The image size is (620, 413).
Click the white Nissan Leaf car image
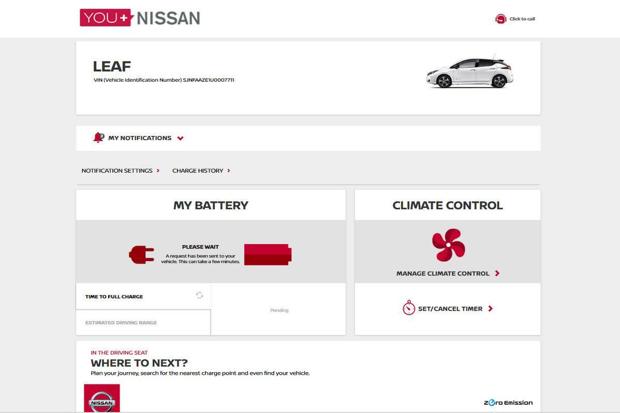(x=469, y=71)
